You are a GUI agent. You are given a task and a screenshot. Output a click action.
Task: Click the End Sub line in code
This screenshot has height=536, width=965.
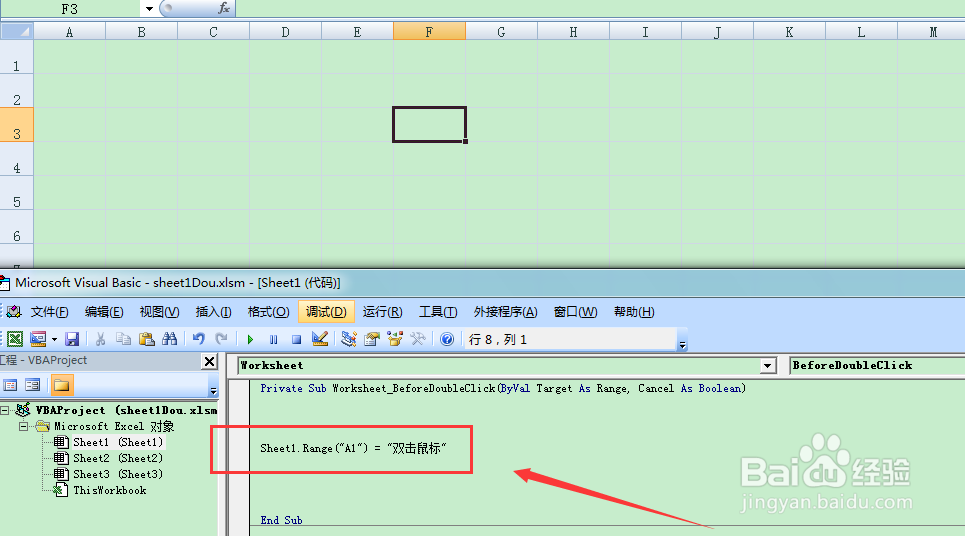coord(281,520)
